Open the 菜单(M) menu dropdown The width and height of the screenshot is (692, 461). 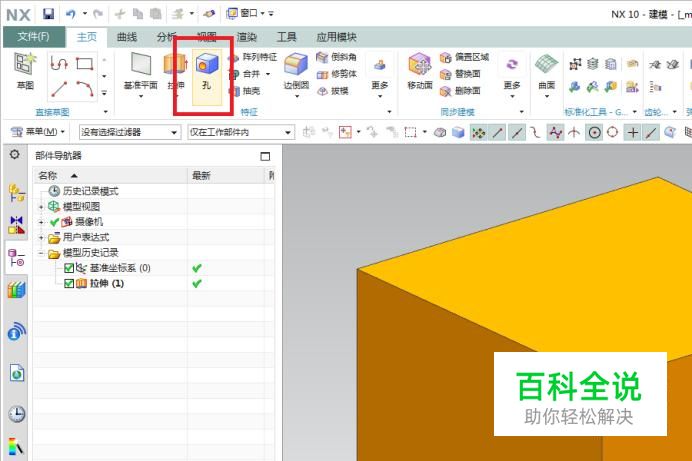click(38, 132)
